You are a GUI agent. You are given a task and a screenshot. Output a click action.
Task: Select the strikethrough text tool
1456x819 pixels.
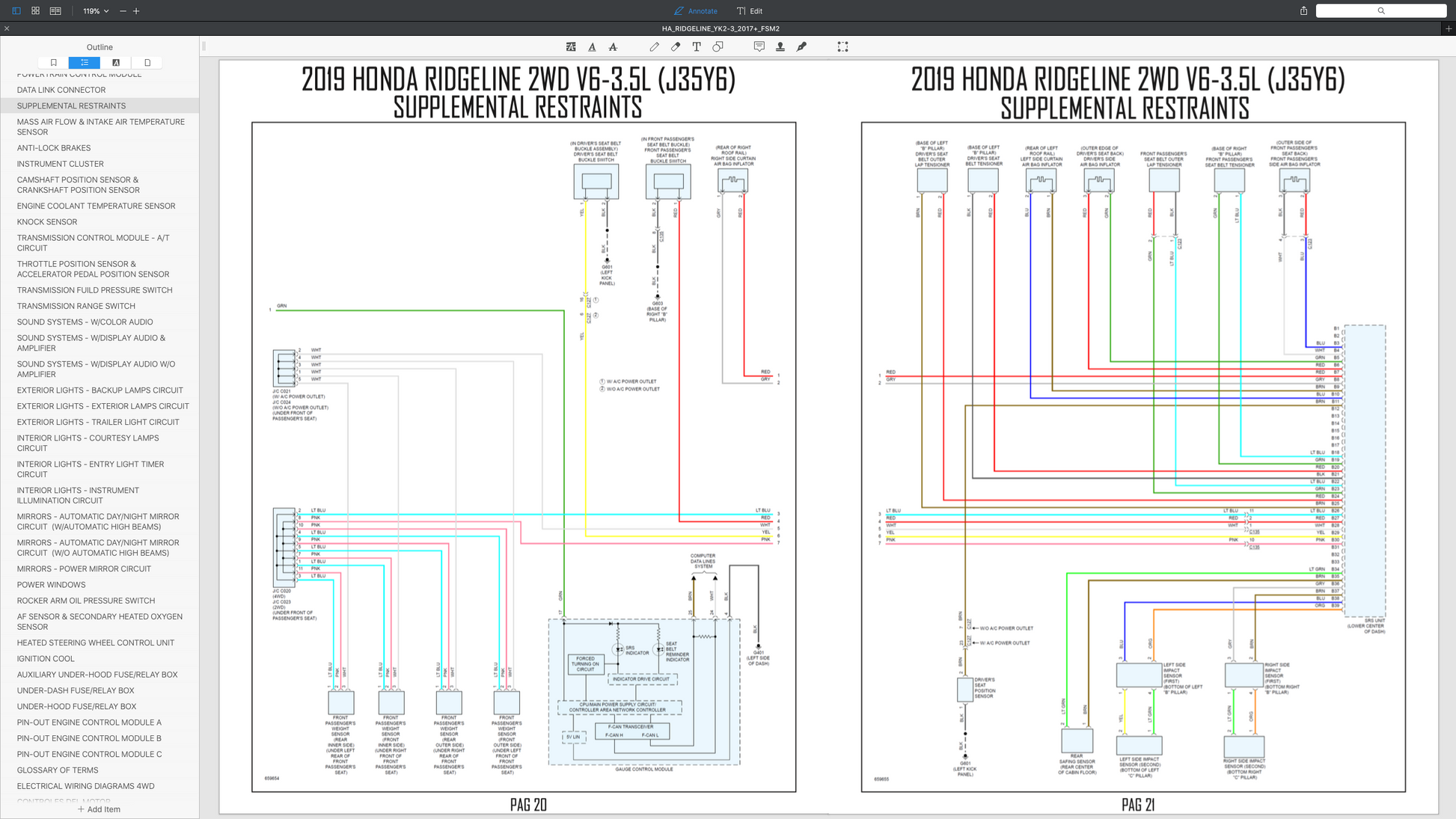613,46
